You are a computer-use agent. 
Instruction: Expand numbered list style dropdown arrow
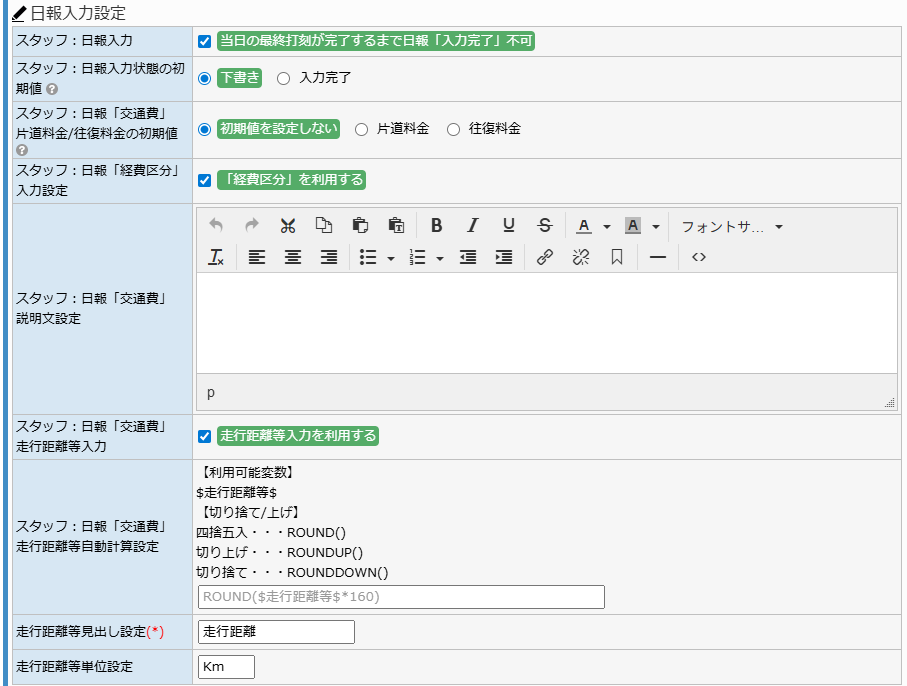[x=440, y=258]
